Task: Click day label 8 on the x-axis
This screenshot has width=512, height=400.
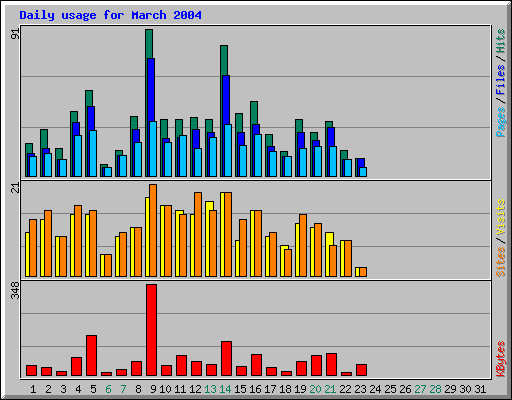Action: pyautogui.click(x=138, y=389)
